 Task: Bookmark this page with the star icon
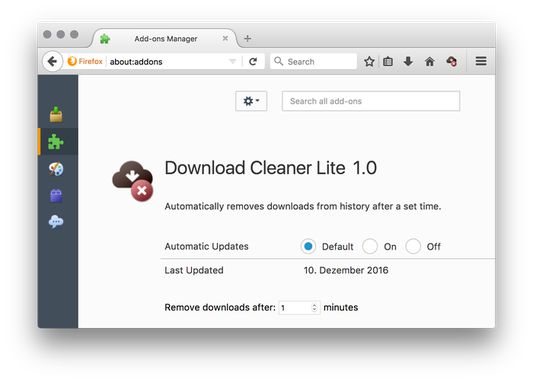coord(369,62)
